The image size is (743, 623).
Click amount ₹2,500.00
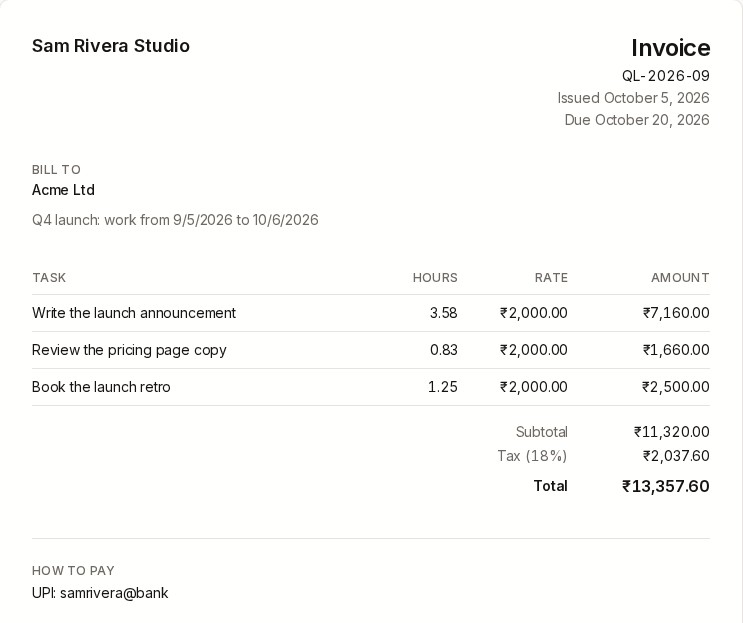tap(676, 387)
